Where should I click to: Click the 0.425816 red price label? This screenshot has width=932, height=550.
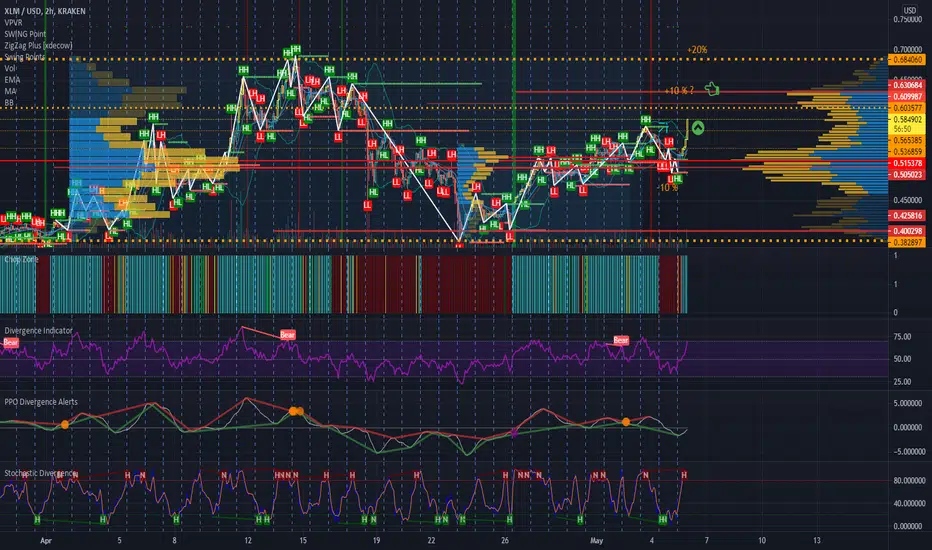[907, 215]
